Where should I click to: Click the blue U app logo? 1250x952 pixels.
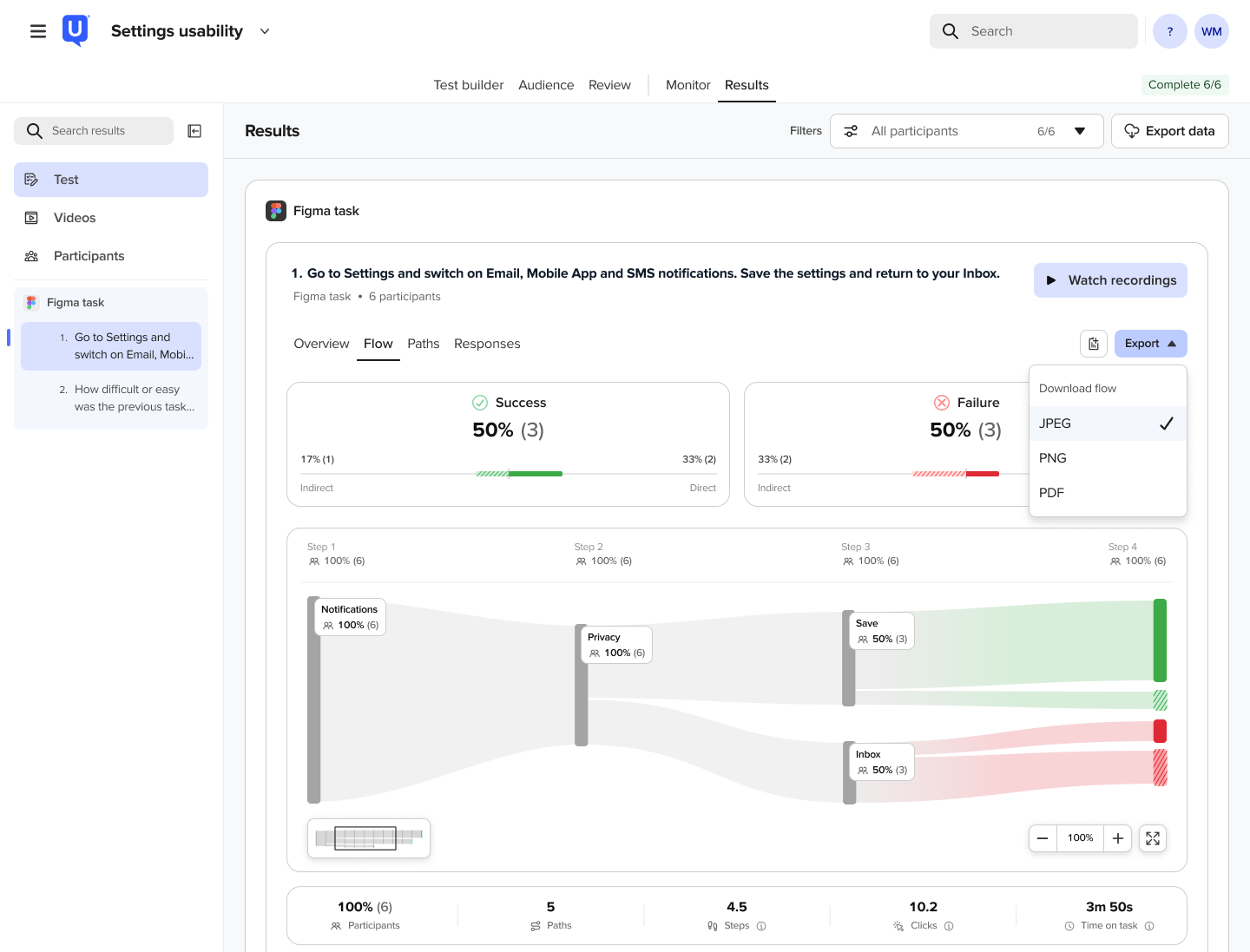(76, 31)
